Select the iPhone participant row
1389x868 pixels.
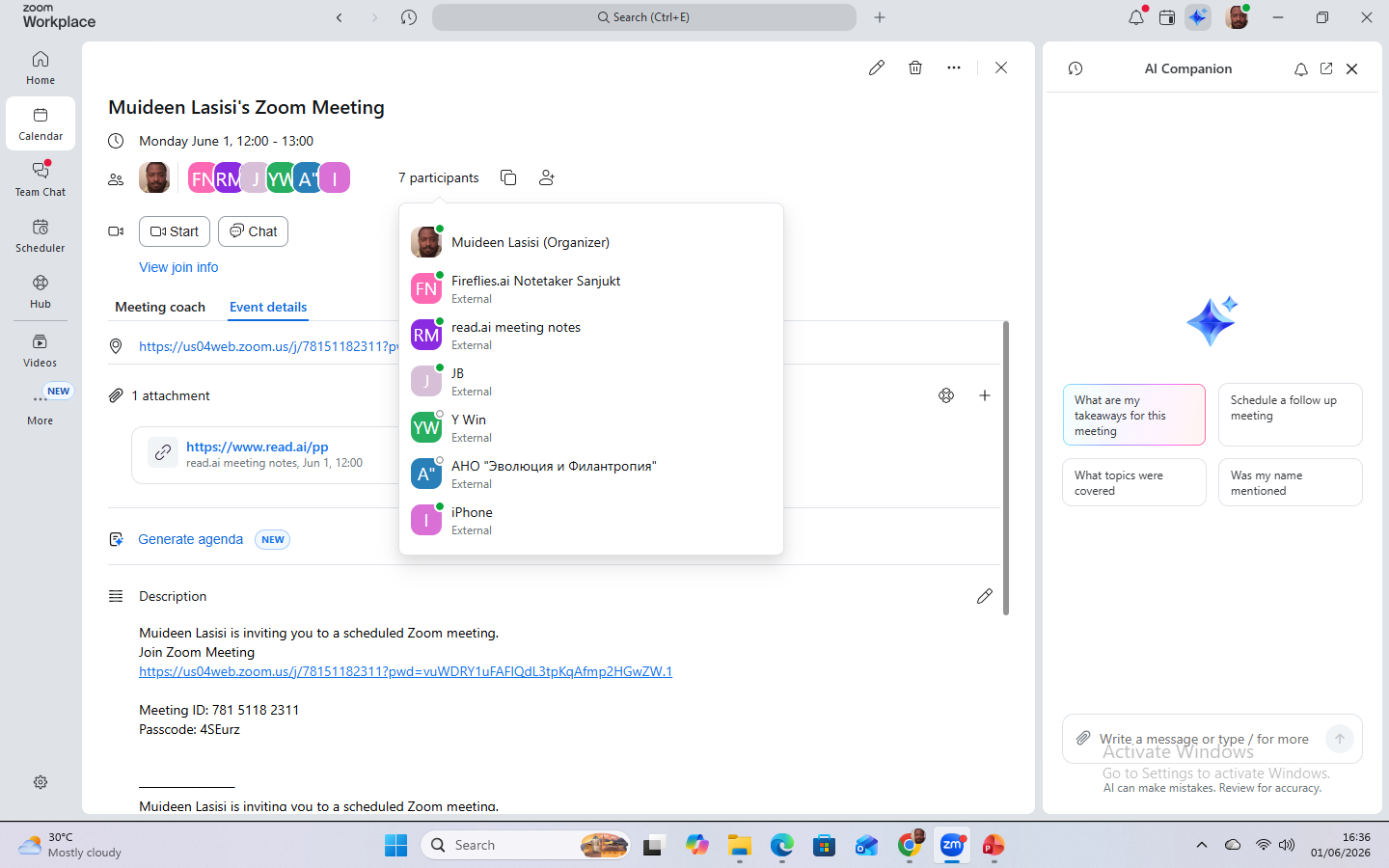coord(591,520)
